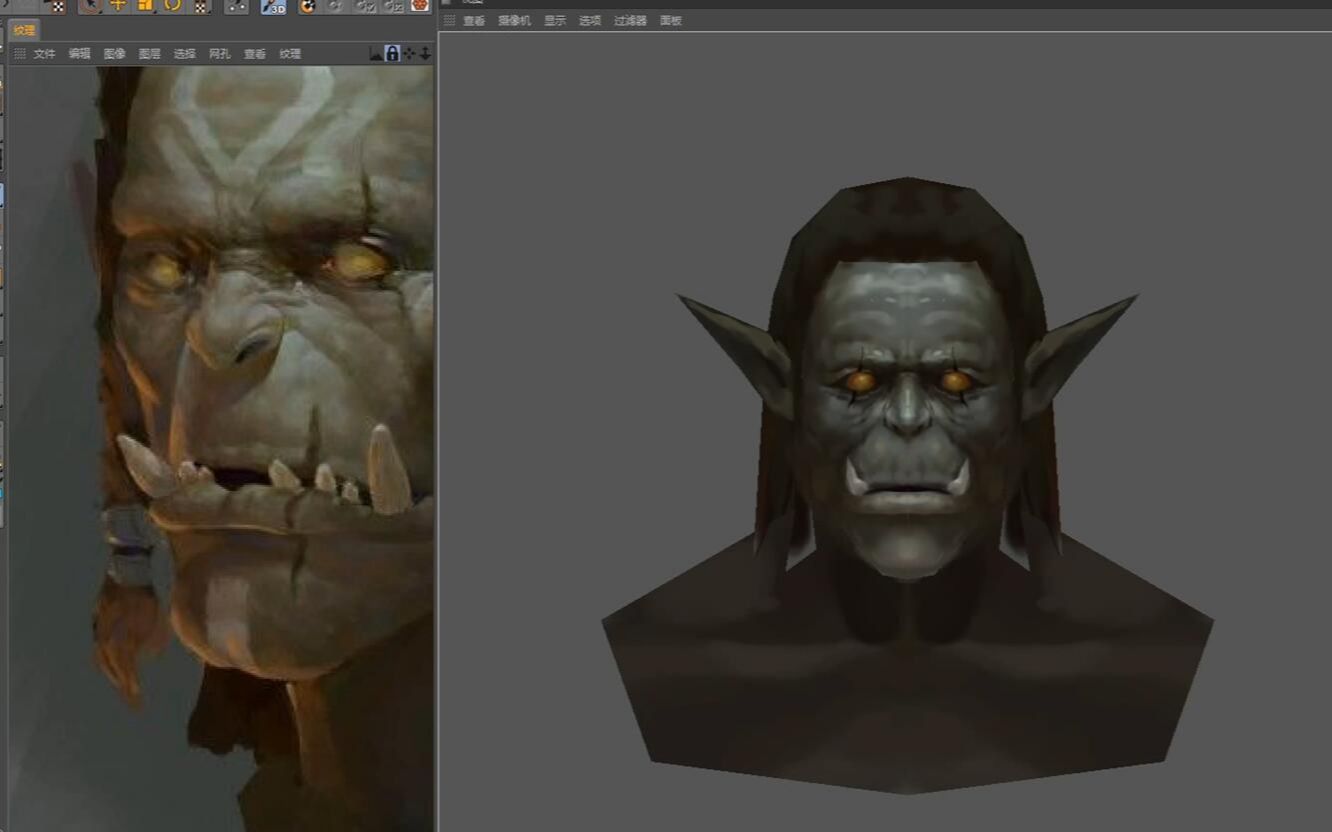Click the pan hand icon in texture panel corner
Screen dimensions: 1332x832
(410, 53)
